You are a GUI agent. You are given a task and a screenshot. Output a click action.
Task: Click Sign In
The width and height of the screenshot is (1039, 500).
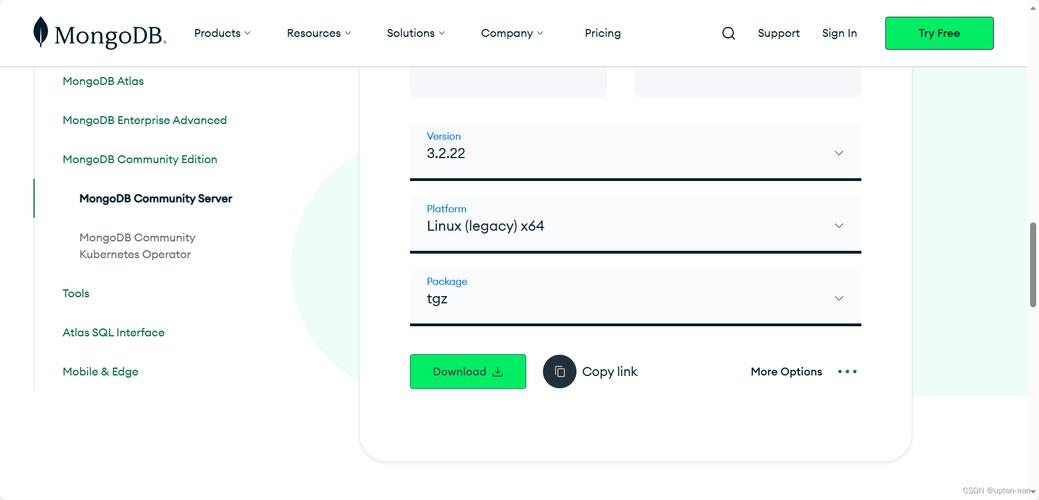(x=840, y=33)
